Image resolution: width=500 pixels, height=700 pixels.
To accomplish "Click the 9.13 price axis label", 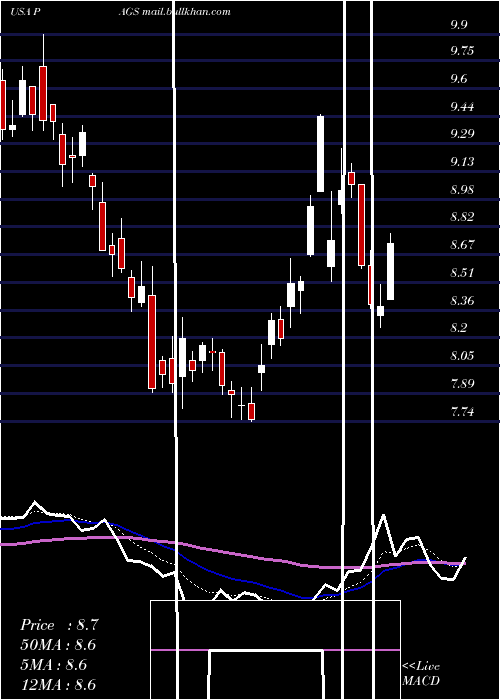I will (x=462, y=161).
